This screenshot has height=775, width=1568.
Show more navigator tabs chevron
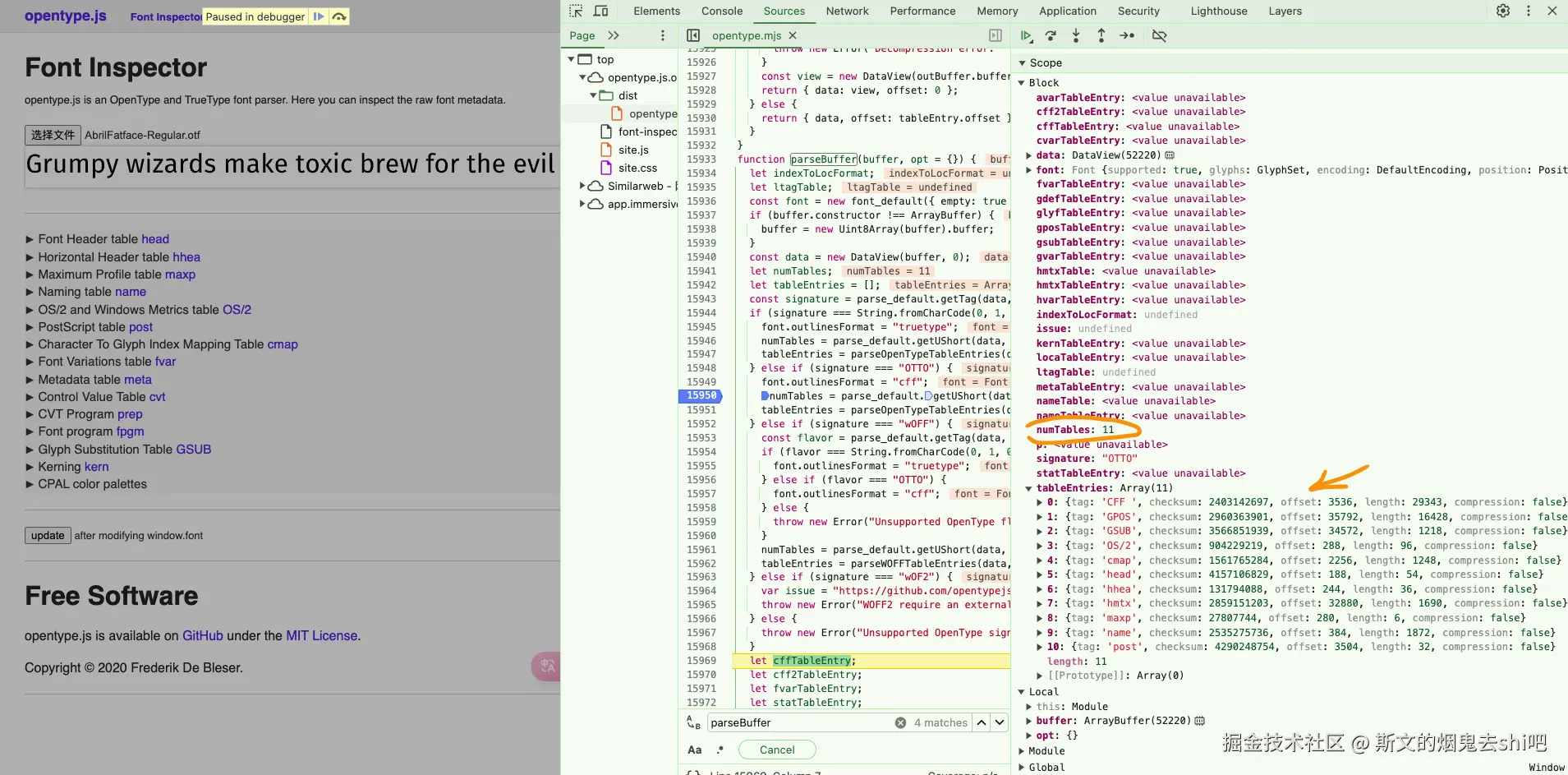click(614, 35)
